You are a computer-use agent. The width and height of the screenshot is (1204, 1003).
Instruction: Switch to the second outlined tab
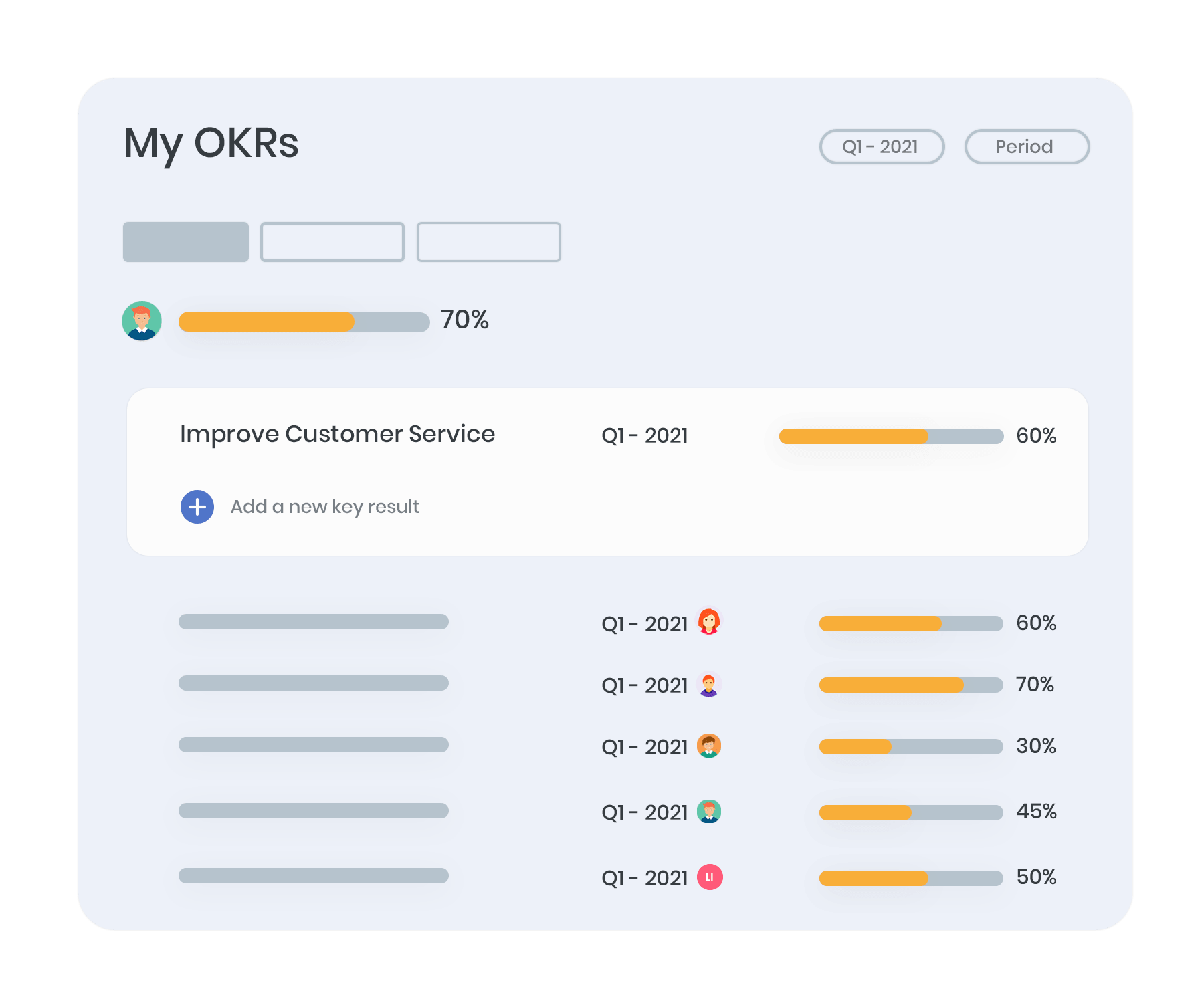tap(332, 242)
